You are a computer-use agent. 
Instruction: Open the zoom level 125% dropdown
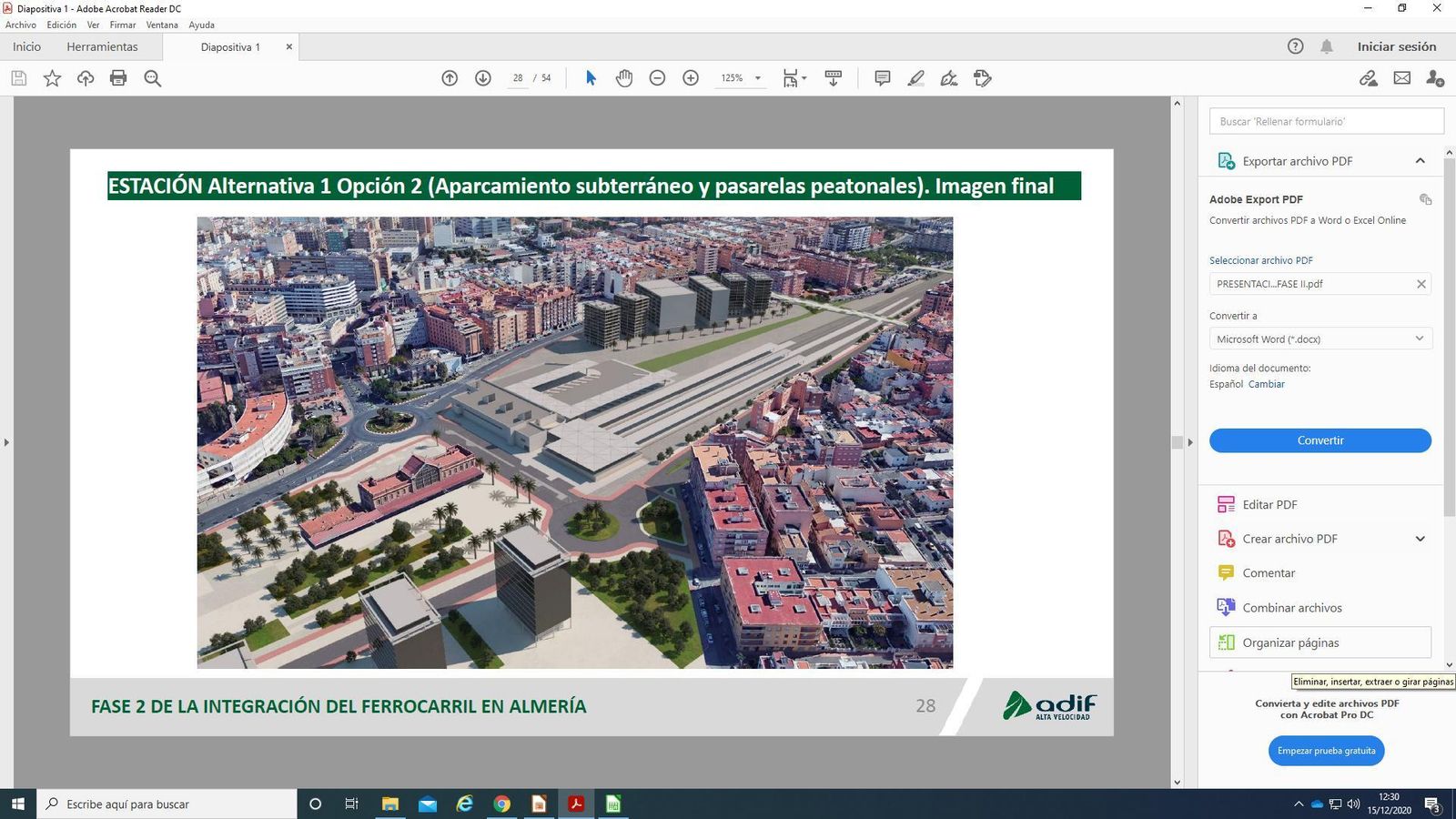(x=757, y=78)
